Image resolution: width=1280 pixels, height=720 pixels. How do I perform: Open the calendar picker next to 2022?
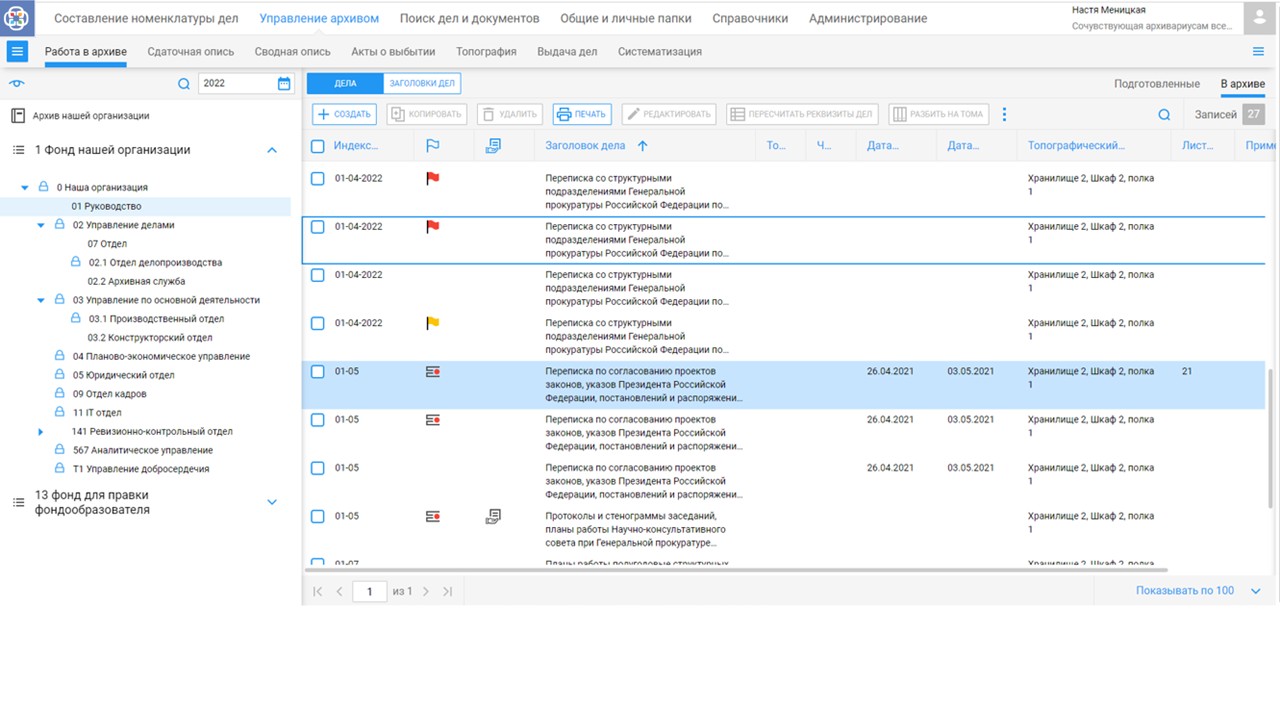pos(284,84)
